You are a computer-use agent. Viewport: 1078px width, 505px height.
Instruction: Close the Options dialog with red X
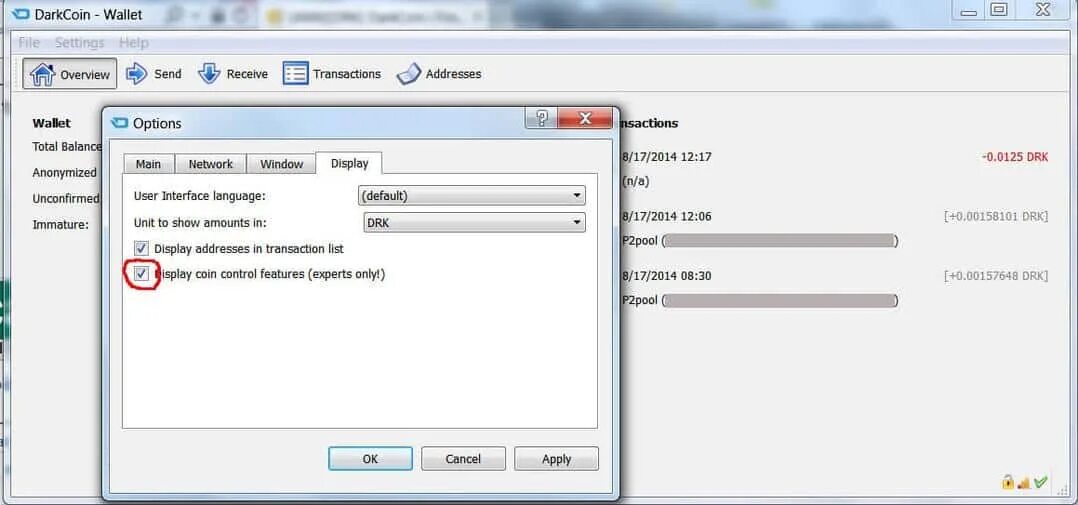click(585, 118)
